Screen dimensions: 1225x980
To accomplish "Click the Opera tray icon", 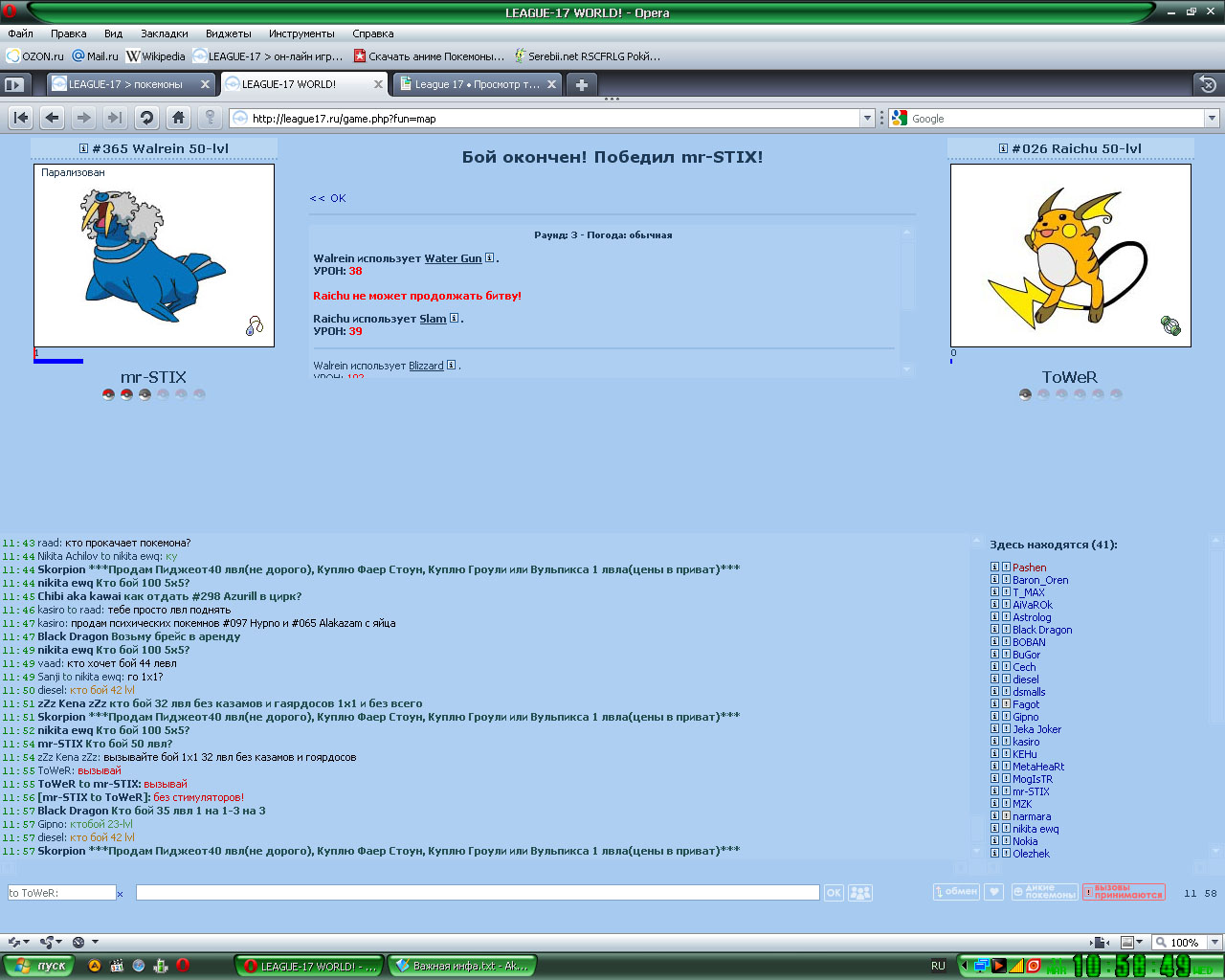I will 1033,966.
